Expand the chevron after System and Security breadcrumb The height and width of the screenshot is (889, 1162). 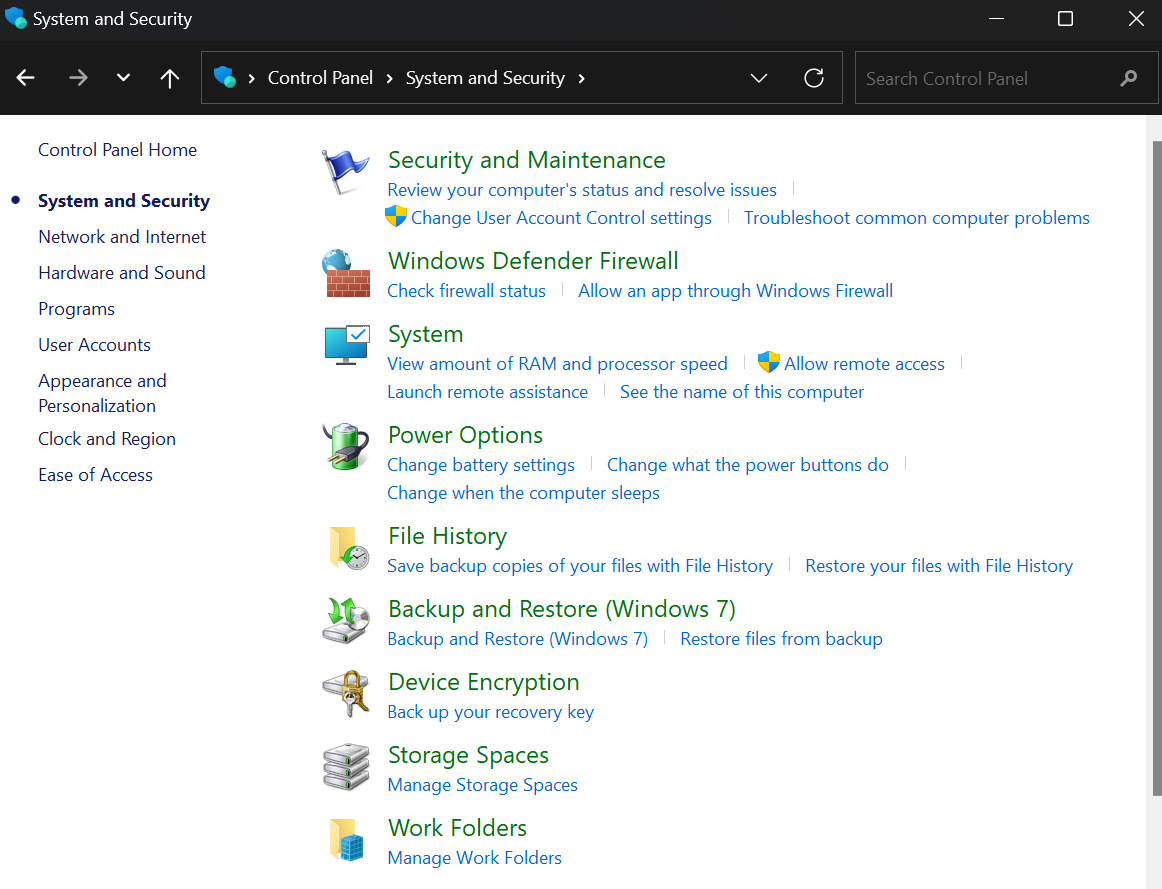582,78
